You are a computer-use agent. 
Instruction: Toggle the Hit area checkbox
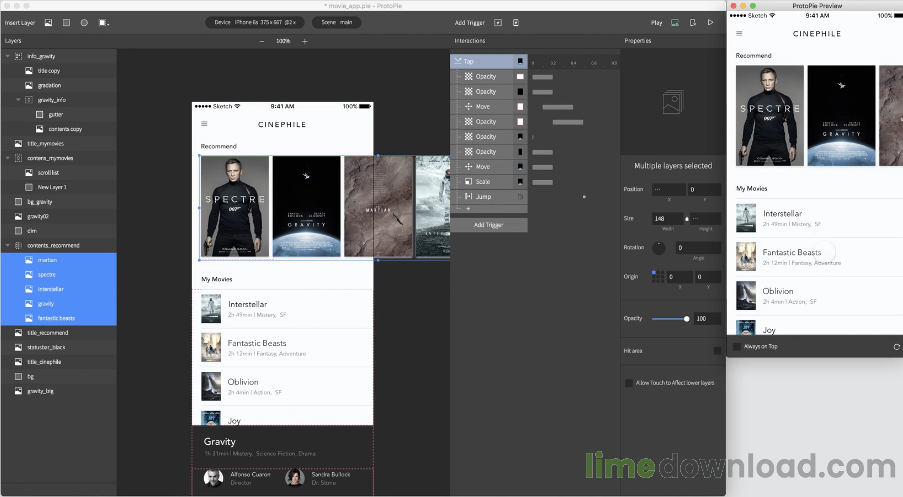tap(717, 351)
